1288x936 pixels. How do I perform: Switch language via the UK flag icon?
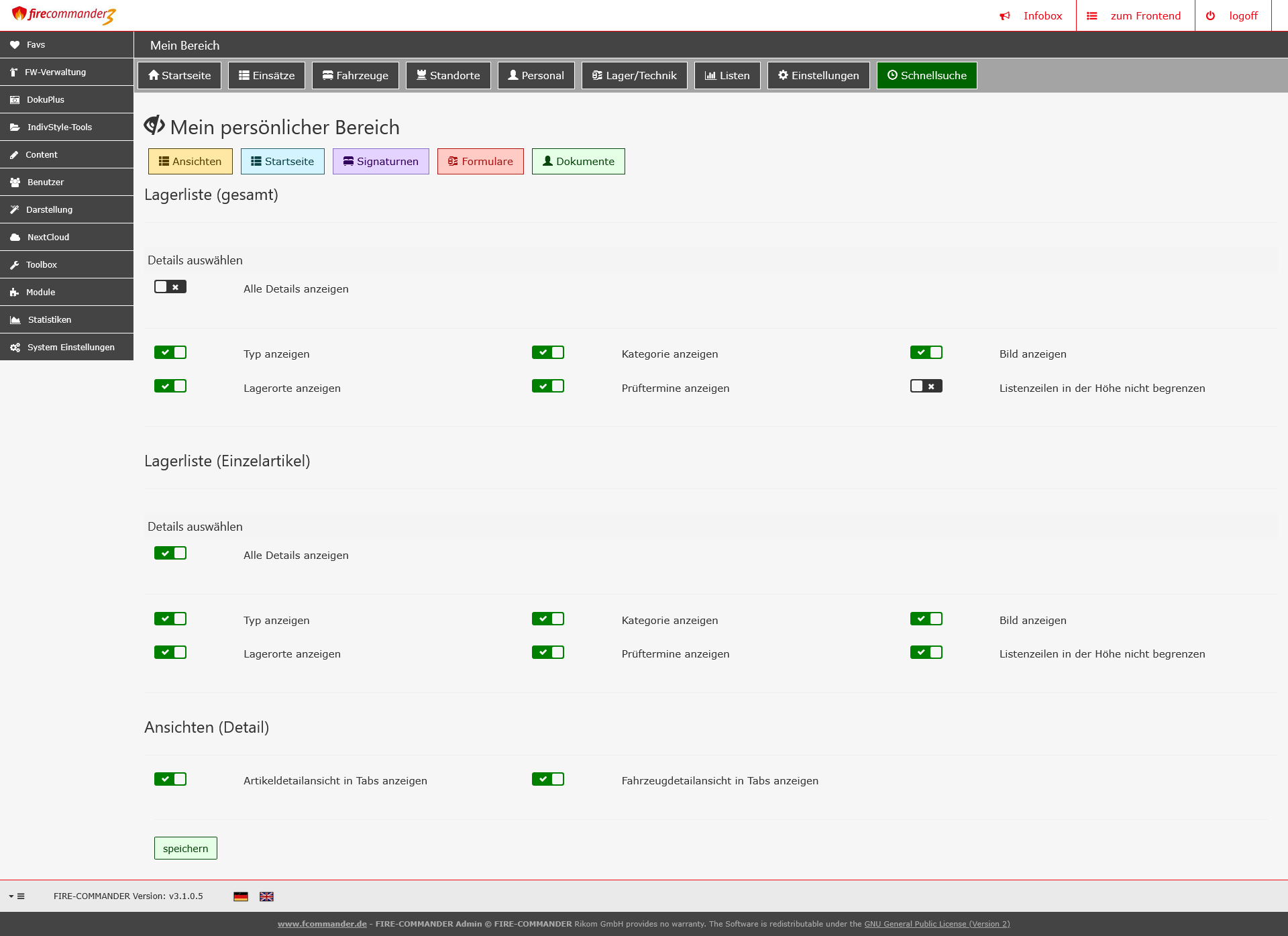click(266, 896)
